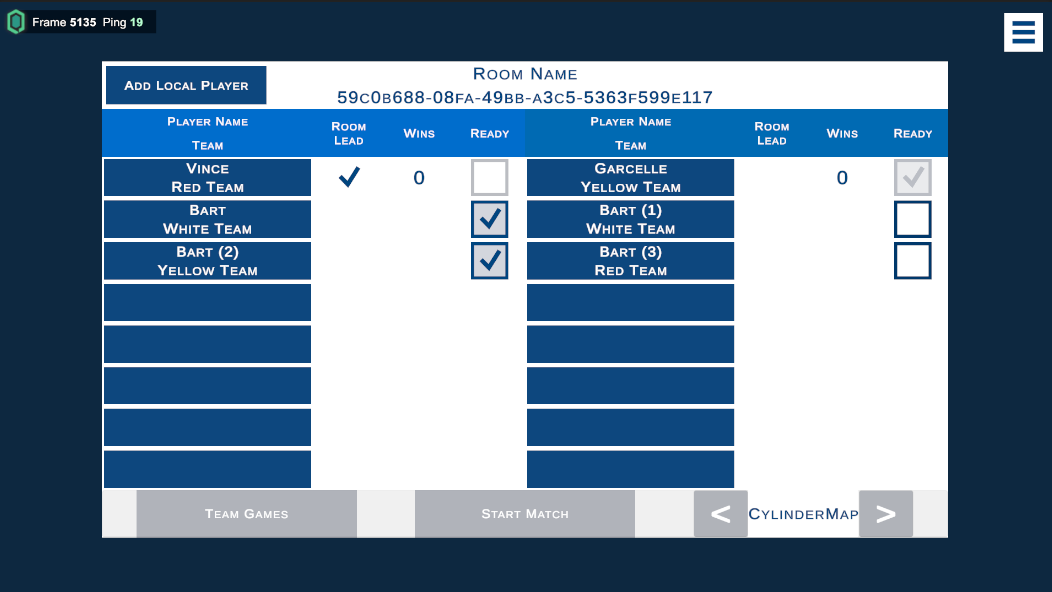This screenshot has width=1052, height=592.
Task: Toggle the Team Games button
Action: click(246, 514)
